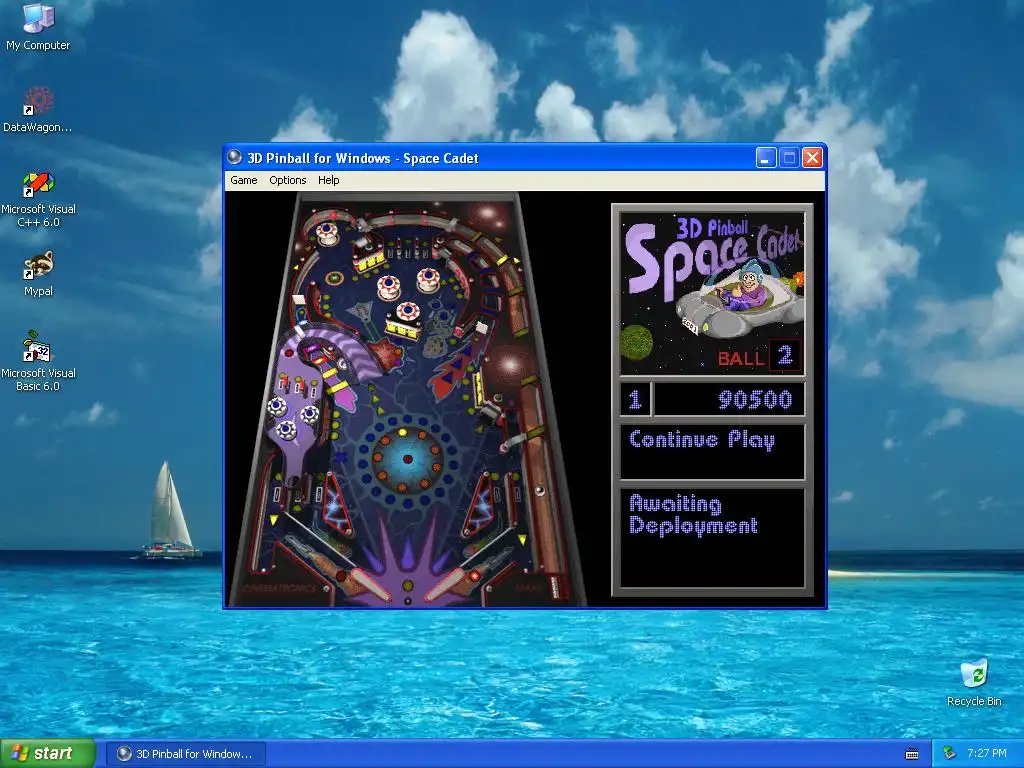Viewport: 1024px width, 768px height.
Task: Click the player number 1 indicator
Action: tap(635, 400)
